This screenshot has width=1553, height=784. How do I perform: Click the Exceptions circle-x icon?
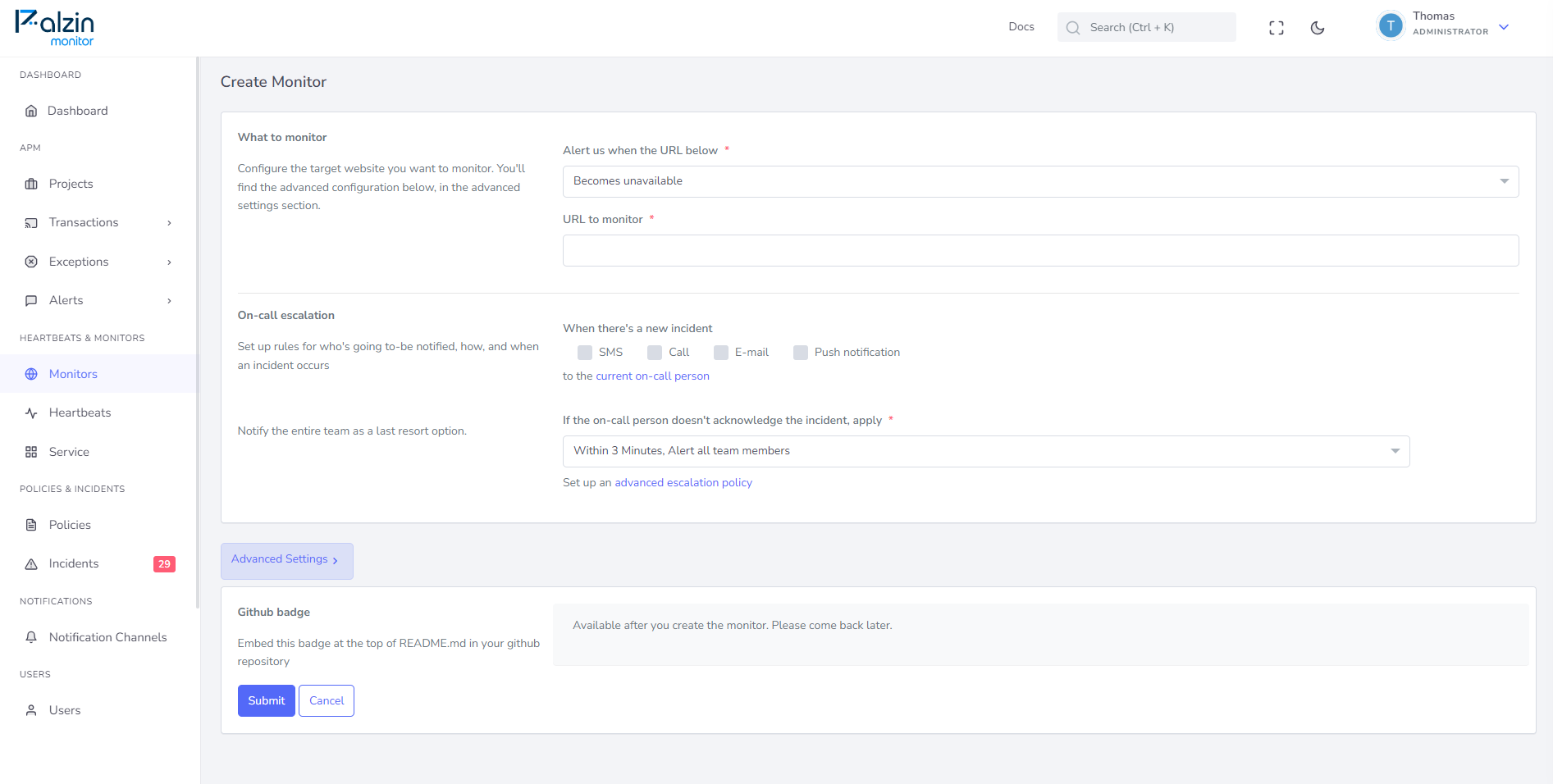[31, 262]
